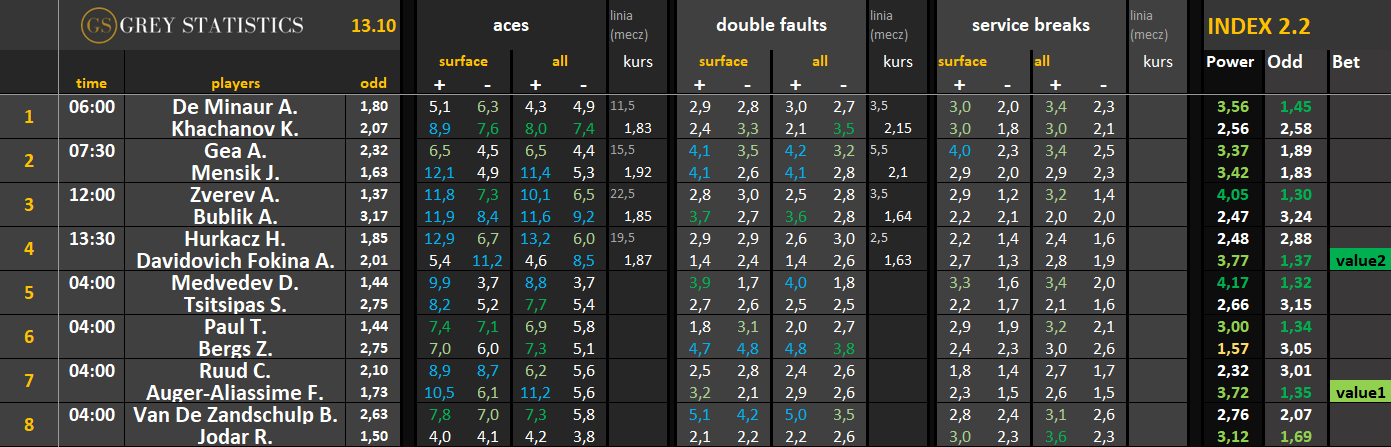Select player Hurkacz H.
The height and width of the screenshot is (447, 1391).
point(235,238)
